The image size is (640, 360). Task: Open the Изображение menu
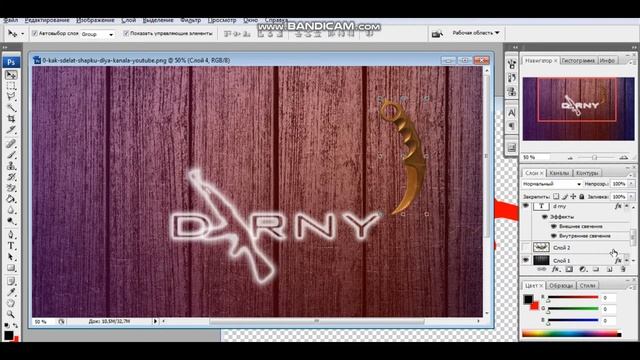[x=96, y=20]
